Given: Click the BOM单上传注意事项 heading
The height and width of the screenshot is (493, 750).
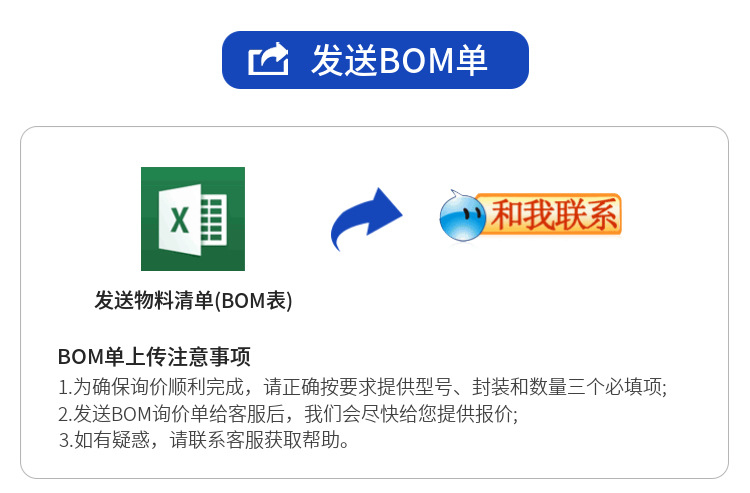Looking at the screenshot, I should (154, 357).
